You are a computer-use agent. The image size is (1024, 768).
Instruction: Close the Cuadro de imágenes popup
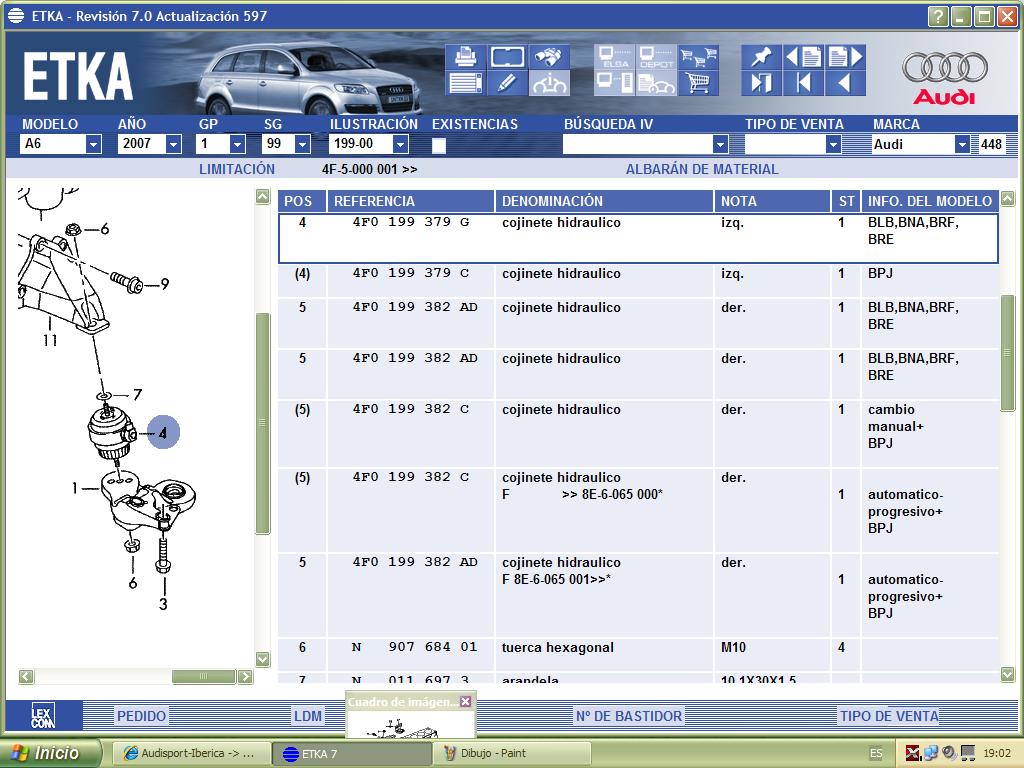(465, 701)
